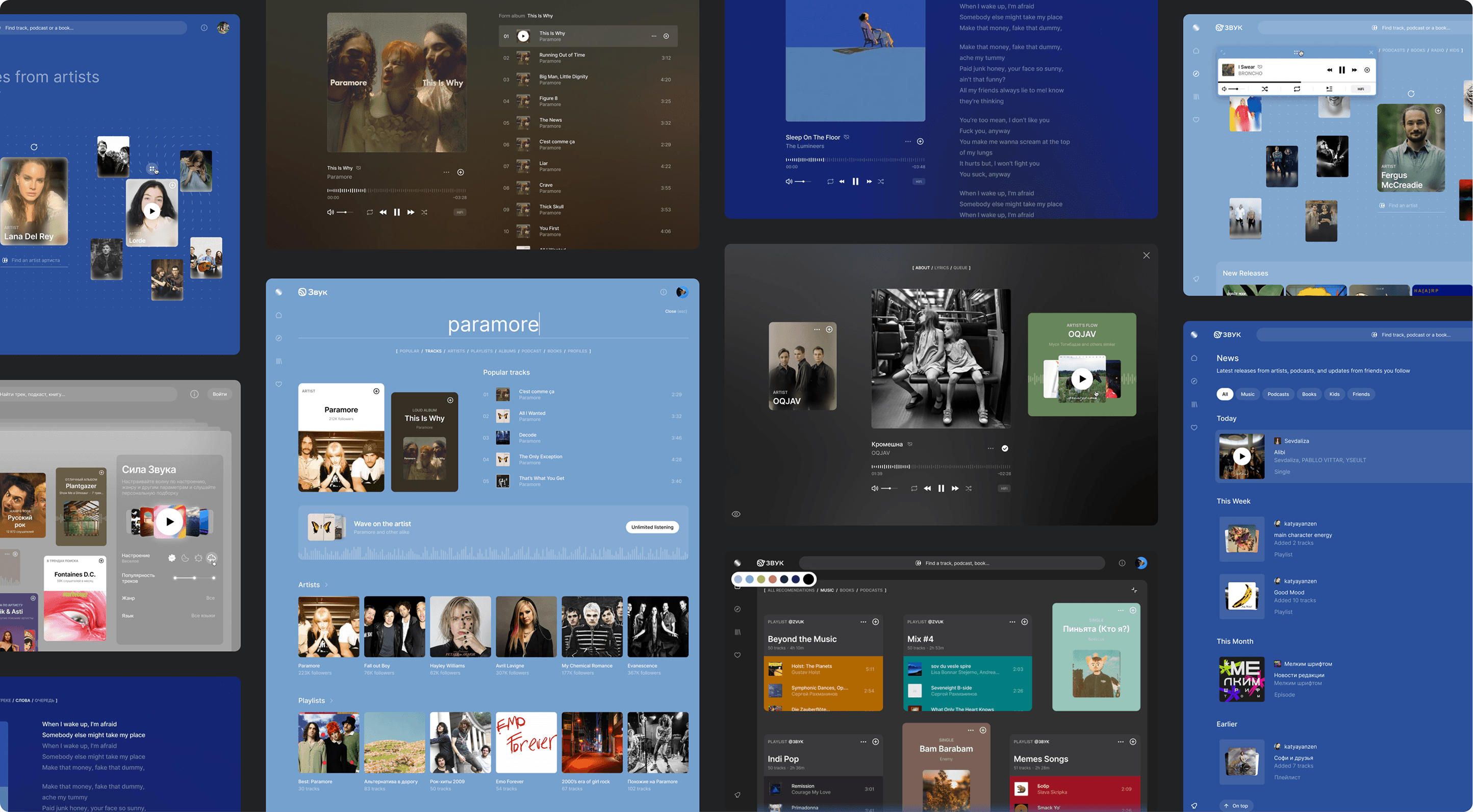Expand the Playlists section chevron in search results
The width and height of the screenshot is (1473, 812).
tap(331, 700)
